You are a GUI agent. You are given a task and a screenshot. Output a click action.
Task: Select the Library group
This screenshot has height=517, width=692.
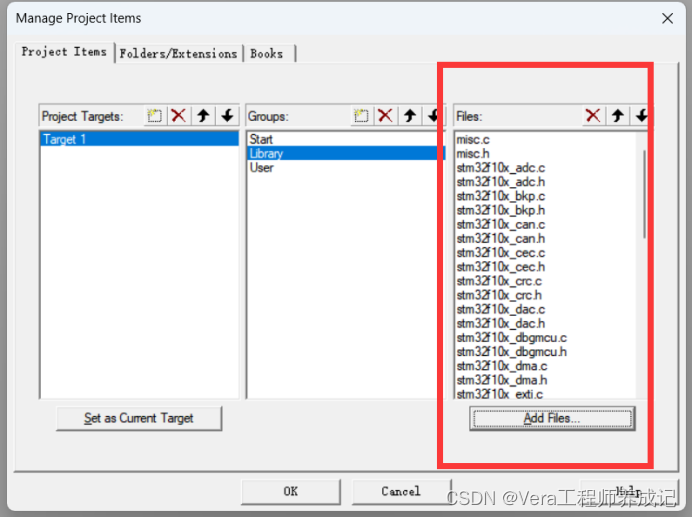coord(346,154)
